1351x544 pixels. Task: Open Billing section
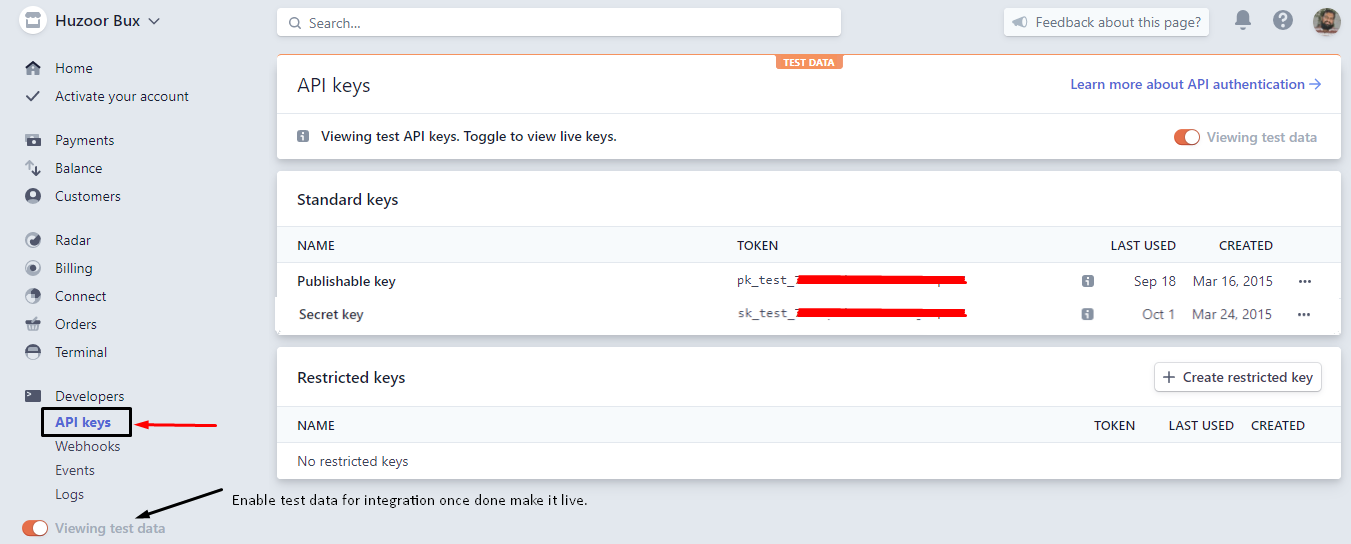(74, 268)
